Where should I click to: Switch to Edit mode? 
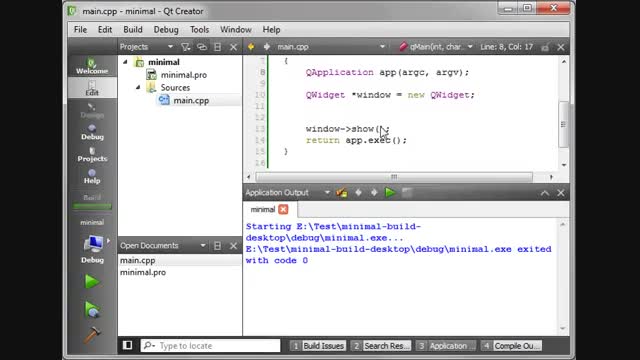[92, 88]
